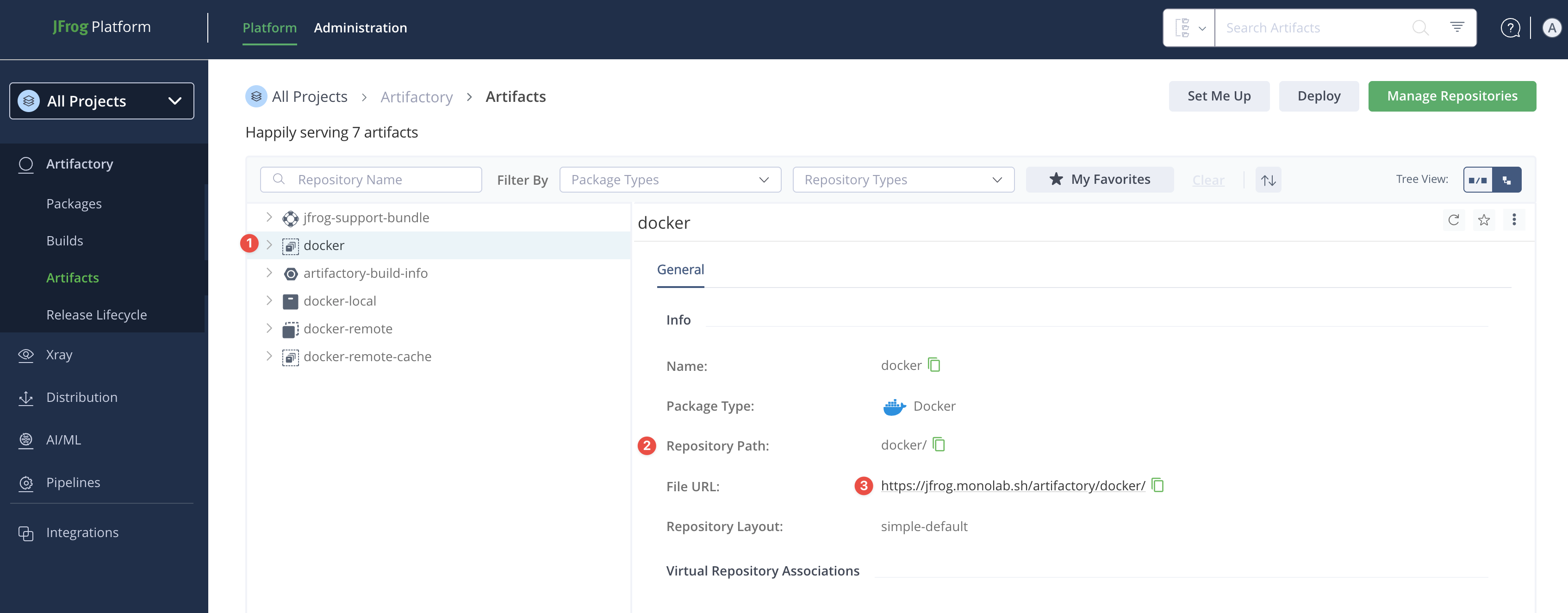Click the refresh icon in docker panel

[x=1454, y=220]
